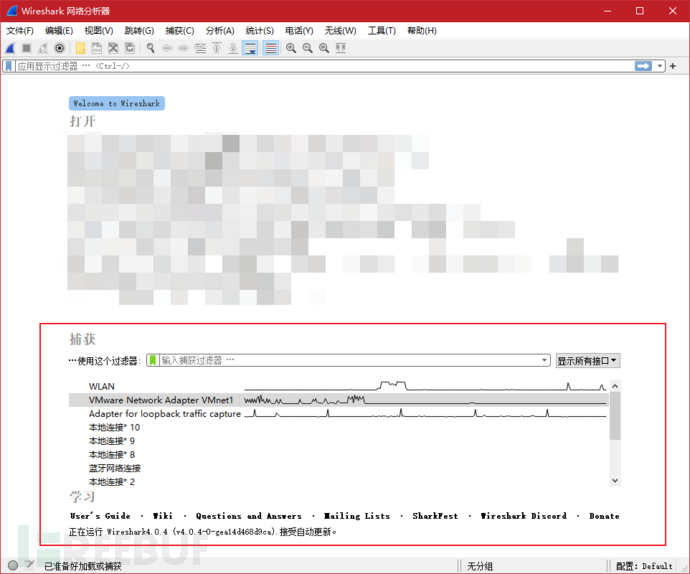Toggle packet list colorization icon

pyautogui.click(x=271, y=48)
